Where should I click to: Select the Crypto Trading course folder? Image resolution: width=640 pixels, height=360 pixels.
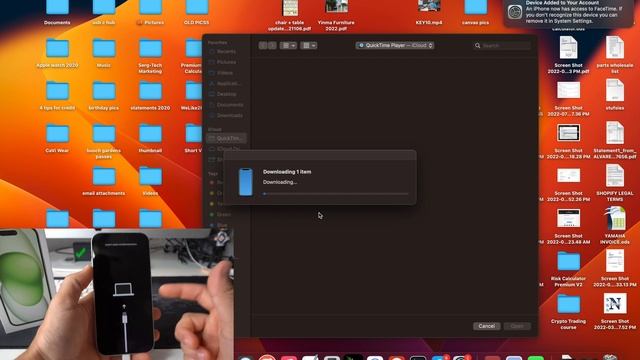568,312
